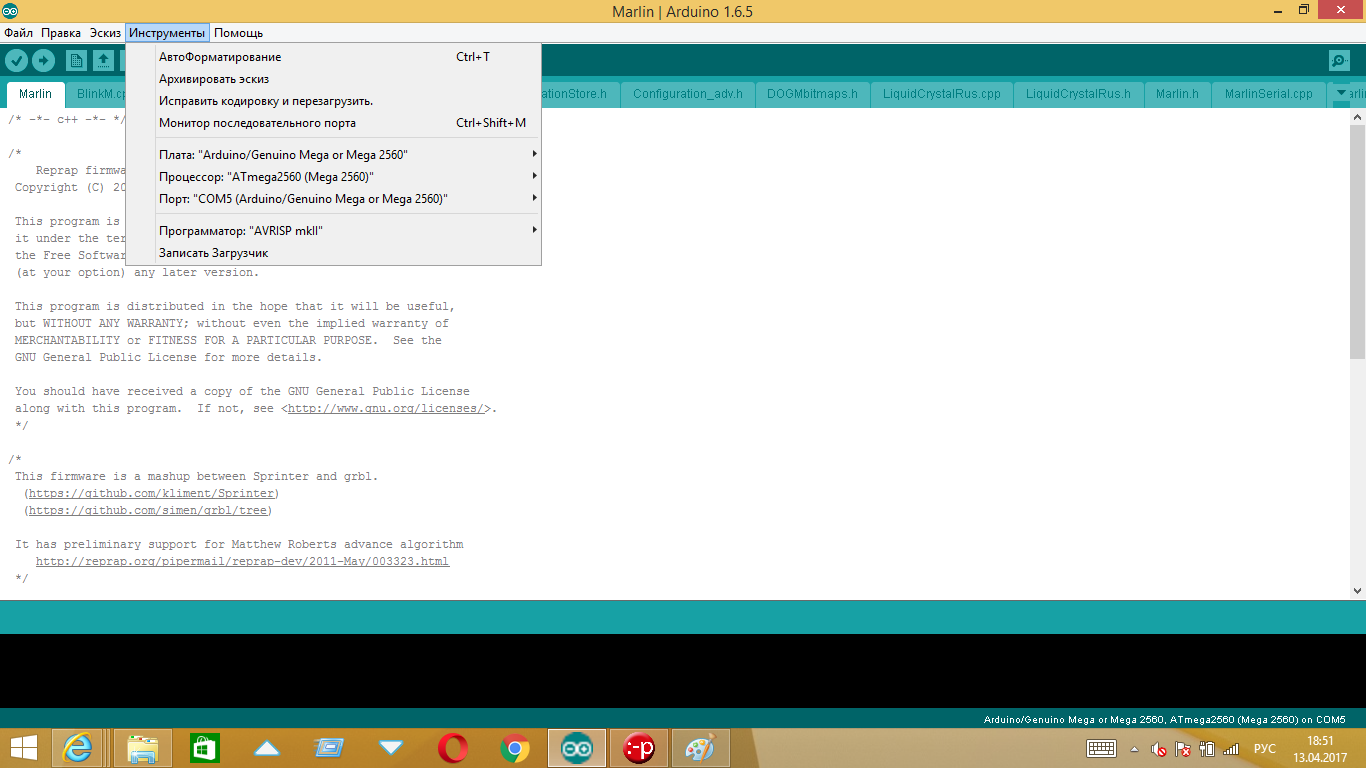Image resolution: width=1366 pixels, height=768 pixels.
Task: Click the editor scrollbar down arrow
Action: click(1358, 592)
